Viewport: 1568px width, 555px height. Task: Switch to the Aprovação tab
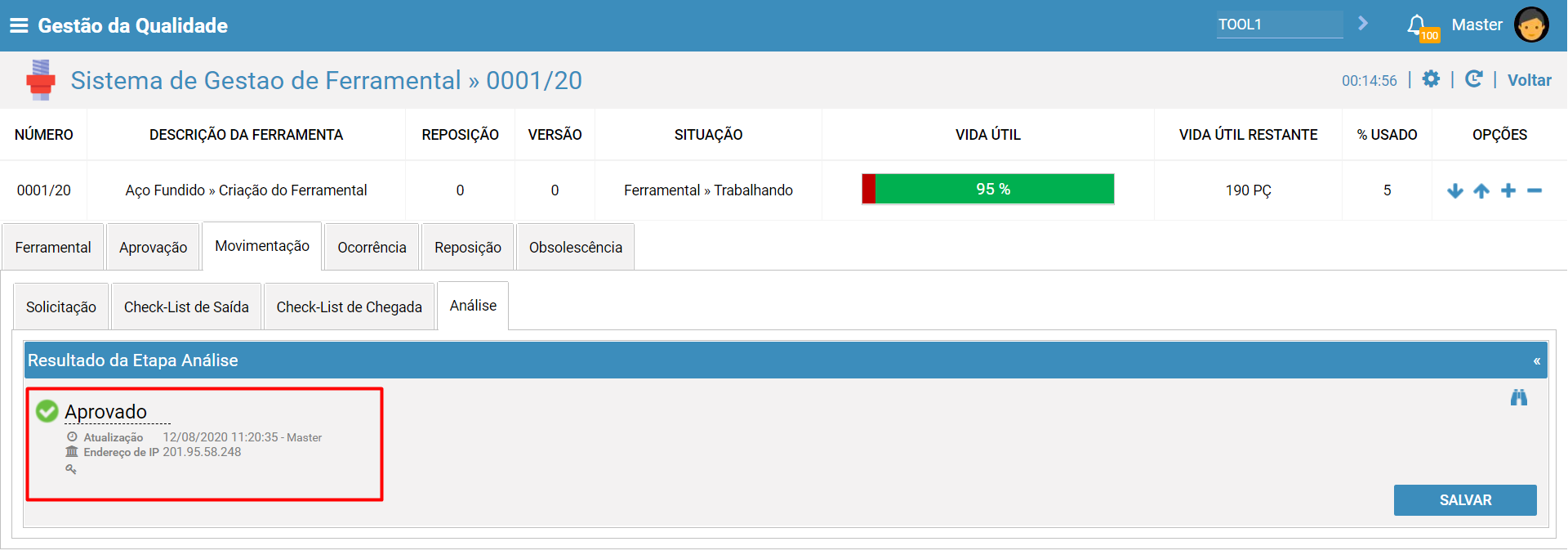(x=154, y=247)
